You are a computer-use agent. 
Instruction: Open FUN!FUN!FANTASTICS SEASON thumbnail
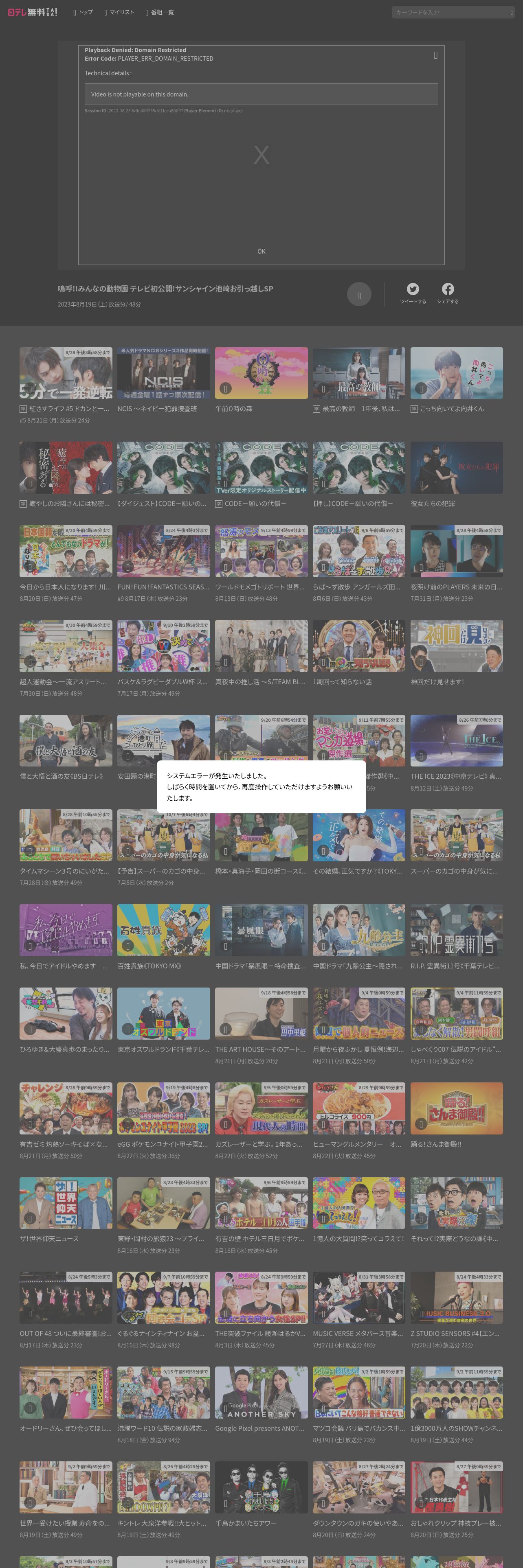pos(163,552)
